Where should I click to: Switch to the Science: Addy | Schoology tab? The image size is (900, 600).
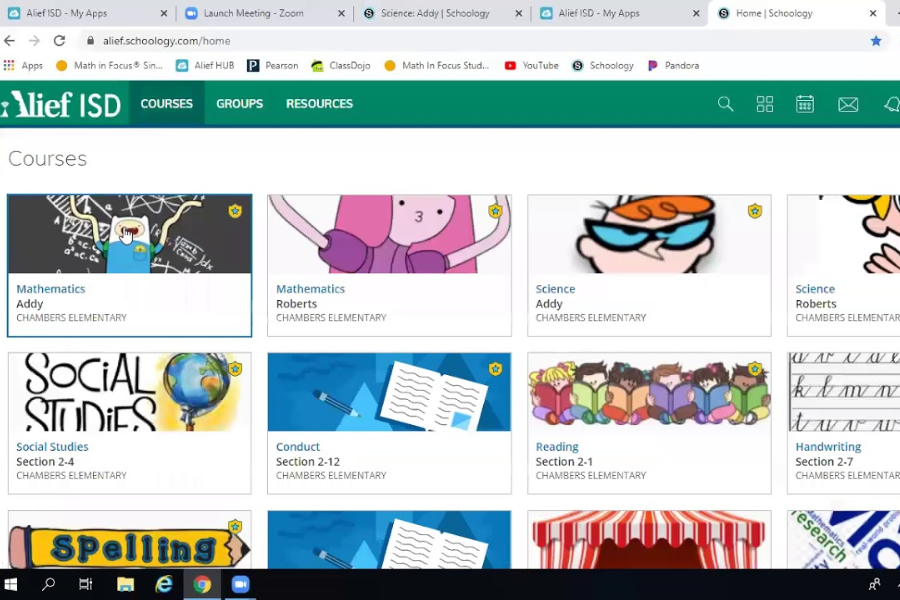click(x=443, y=13)
